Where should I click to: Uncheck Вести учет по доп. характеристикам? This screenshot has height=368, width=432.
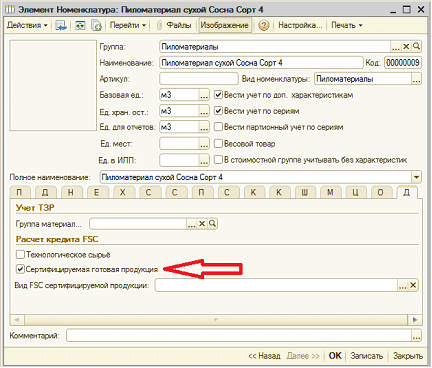click(218, 95)
